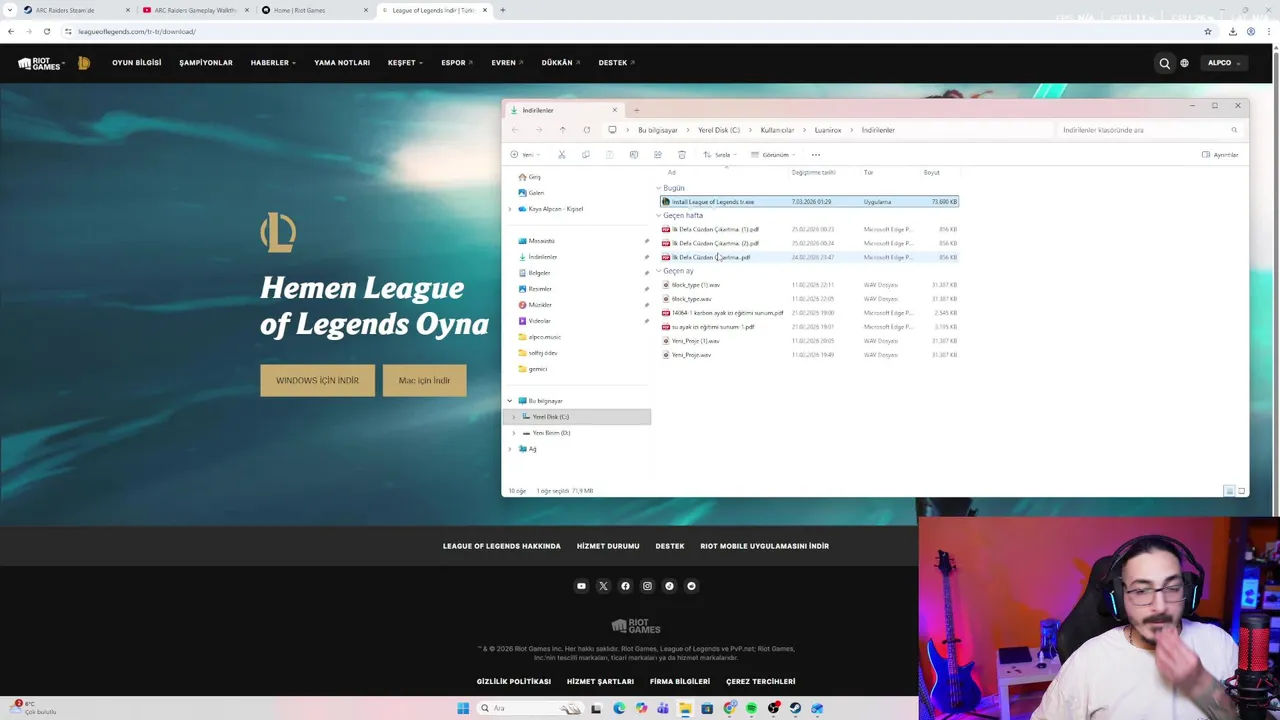Click the Cut scissors icon in Explorer toolbar

(562, 155)
